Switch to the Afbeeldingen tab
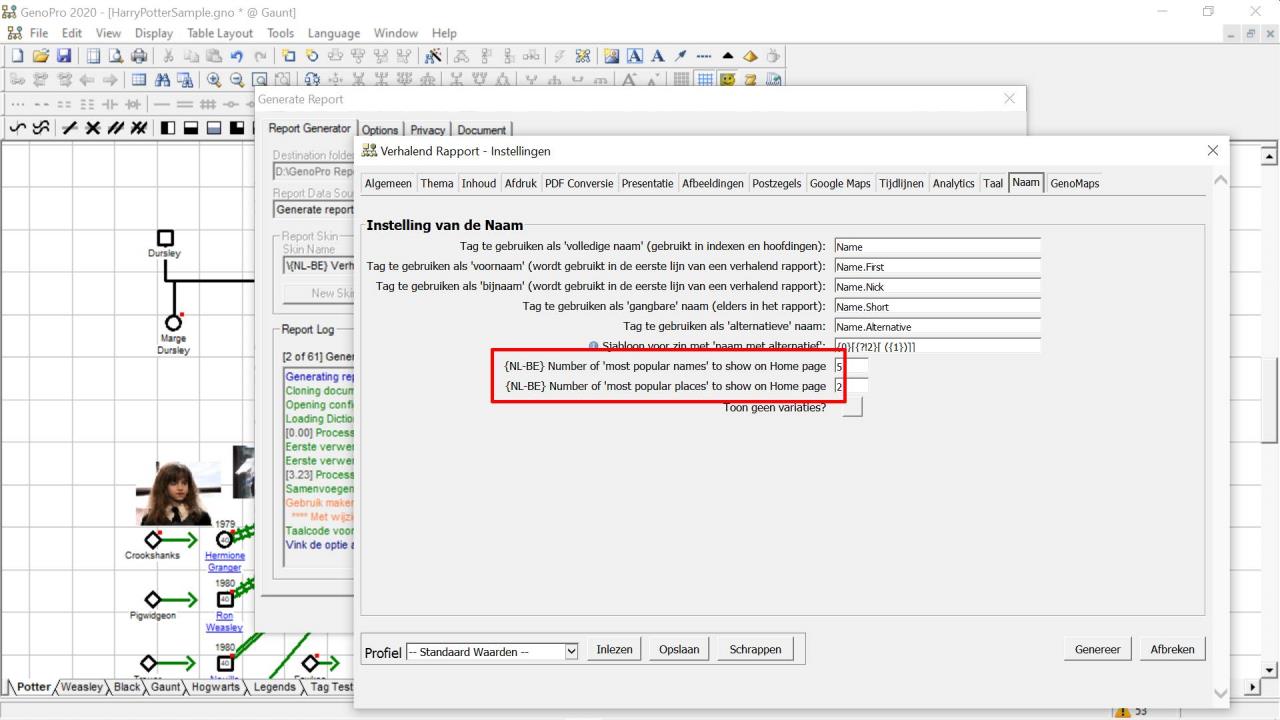The width and height of the screenshot is (1280, 720). pos(713,183)
